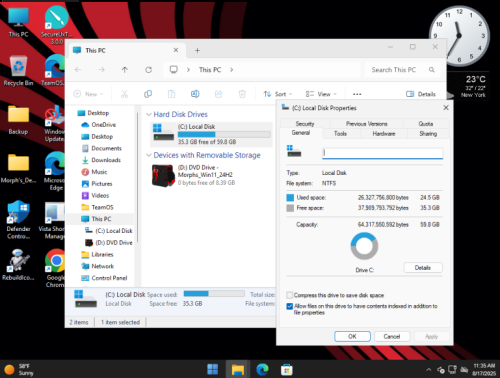Open the Windows Start button
Viewport: 500px width, 378px height.
tap(212, 369)
